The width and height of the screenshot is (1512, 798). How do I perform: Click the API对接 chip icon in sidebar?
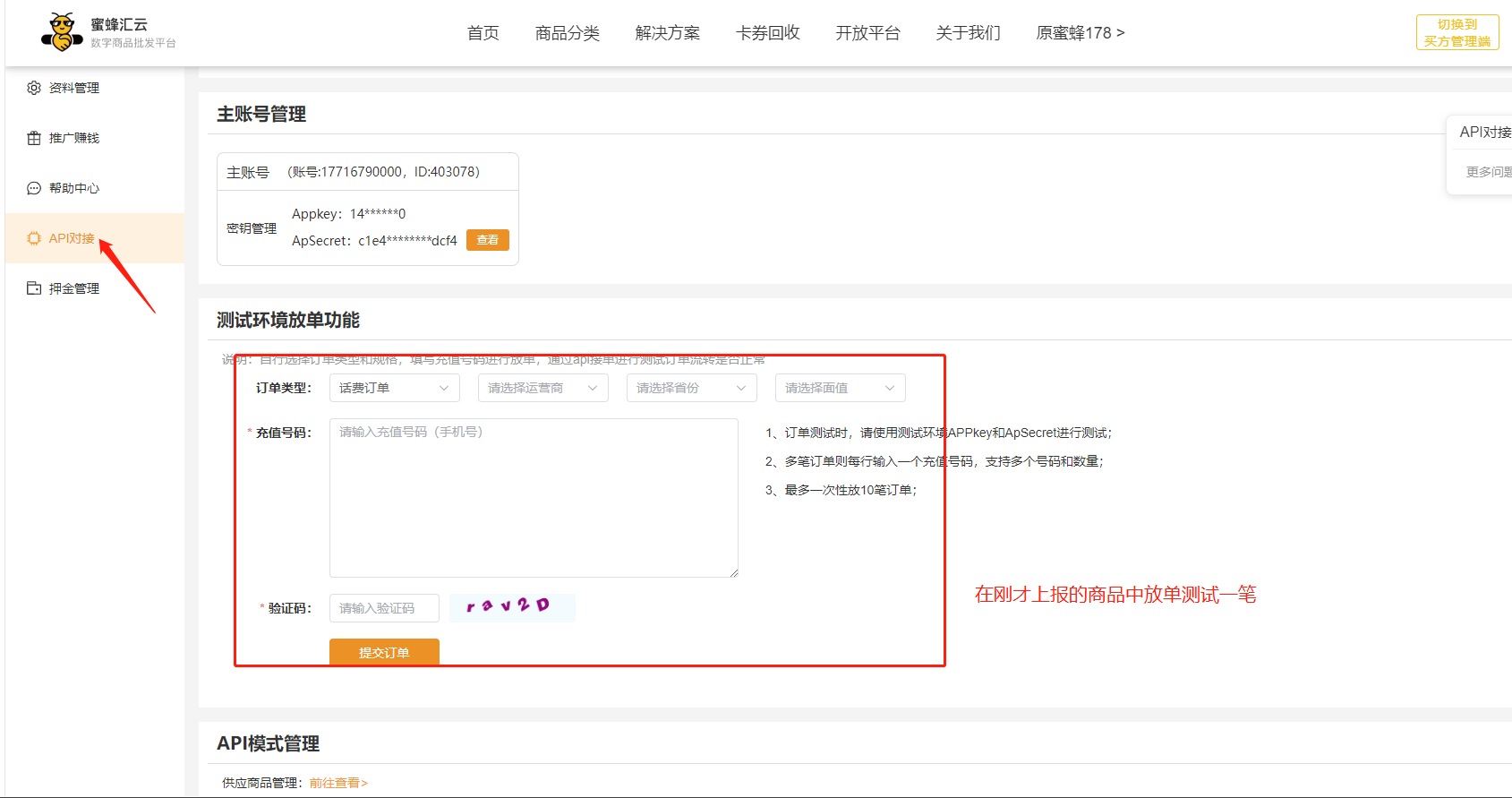(34, 238)
